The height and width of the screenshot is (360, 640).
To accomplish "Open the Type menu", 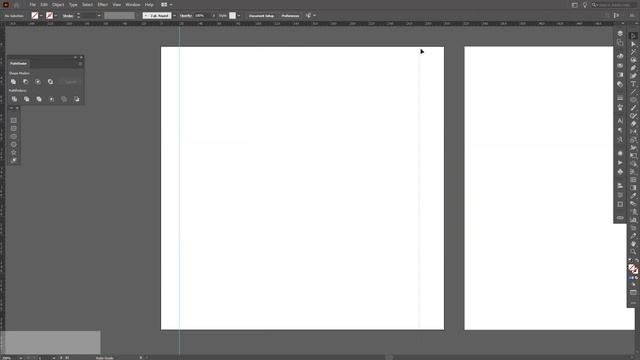I will tap(73, 4).
